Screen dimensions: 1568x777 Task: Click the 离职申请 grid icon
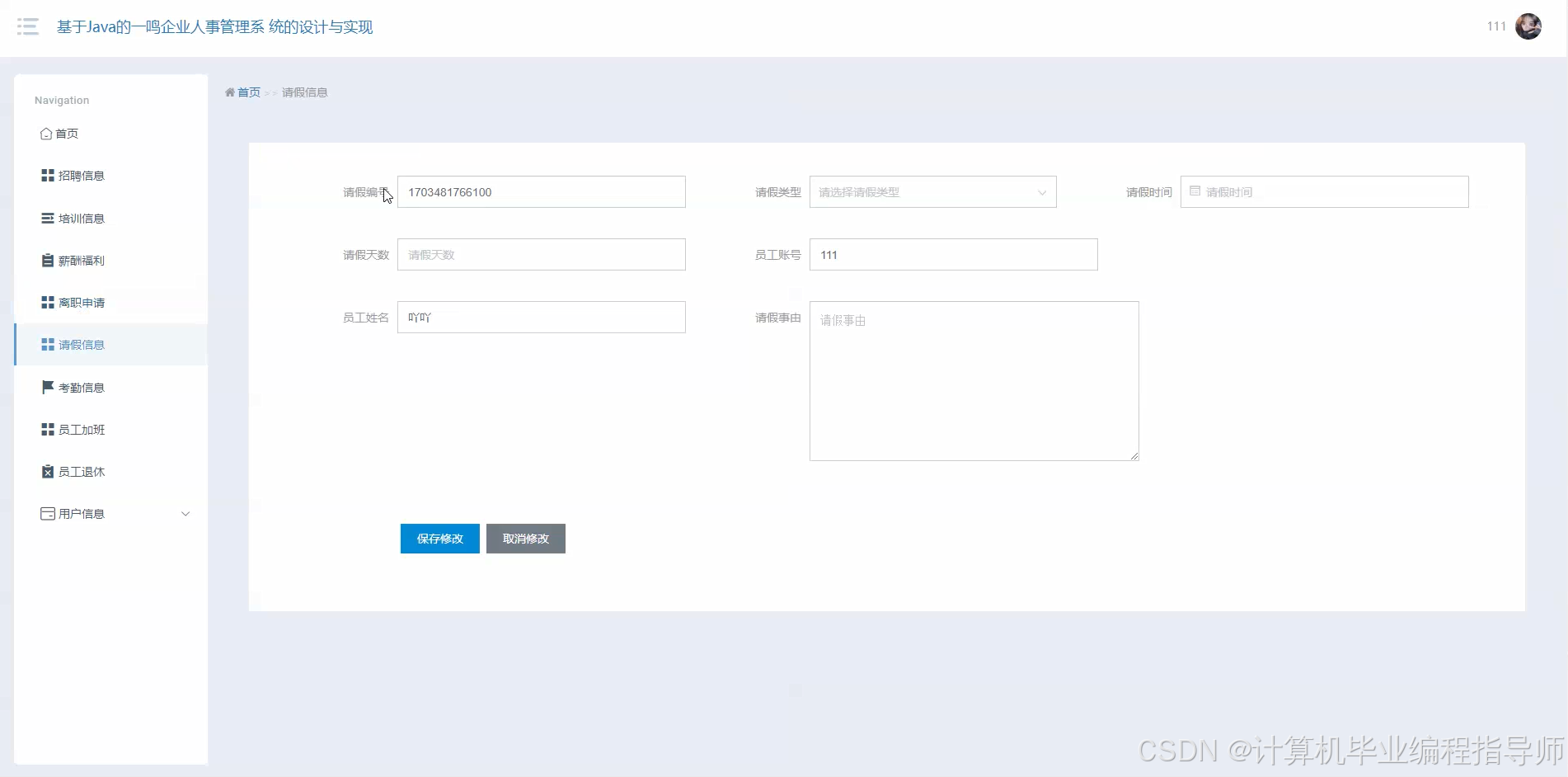point(48,303)
